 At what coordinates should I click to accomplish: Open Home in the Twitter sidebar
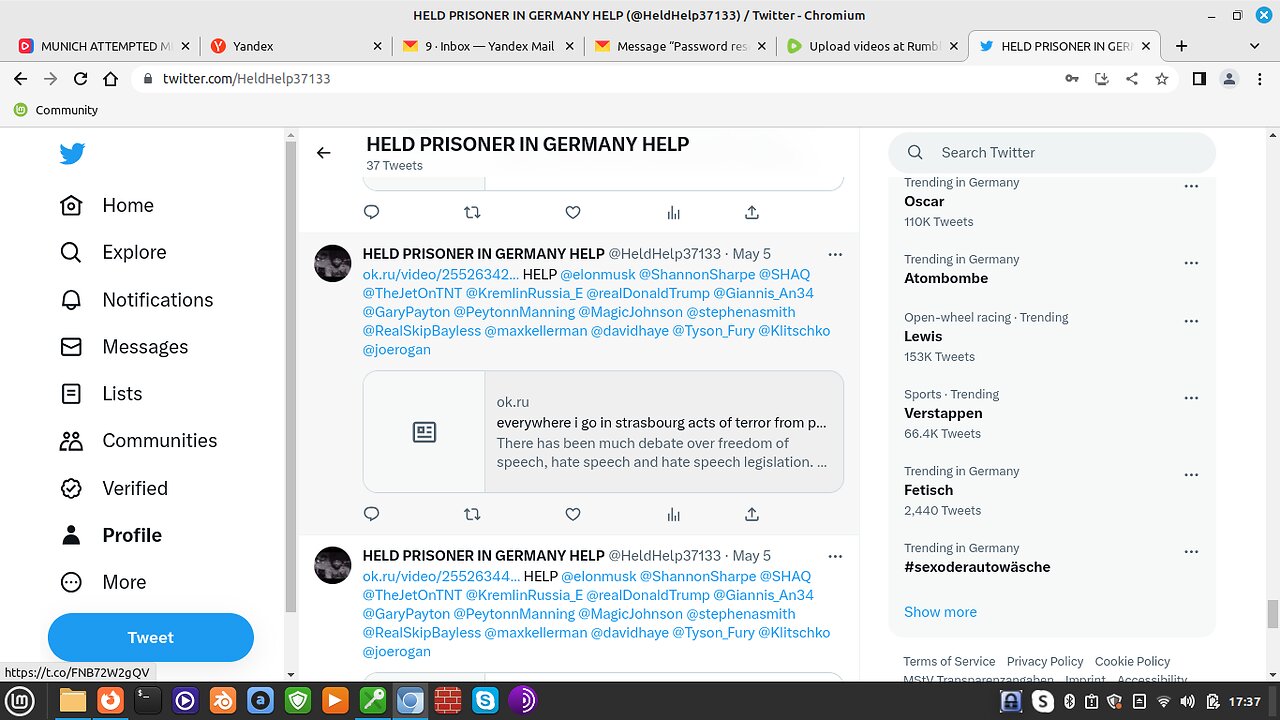pos(107,205)
